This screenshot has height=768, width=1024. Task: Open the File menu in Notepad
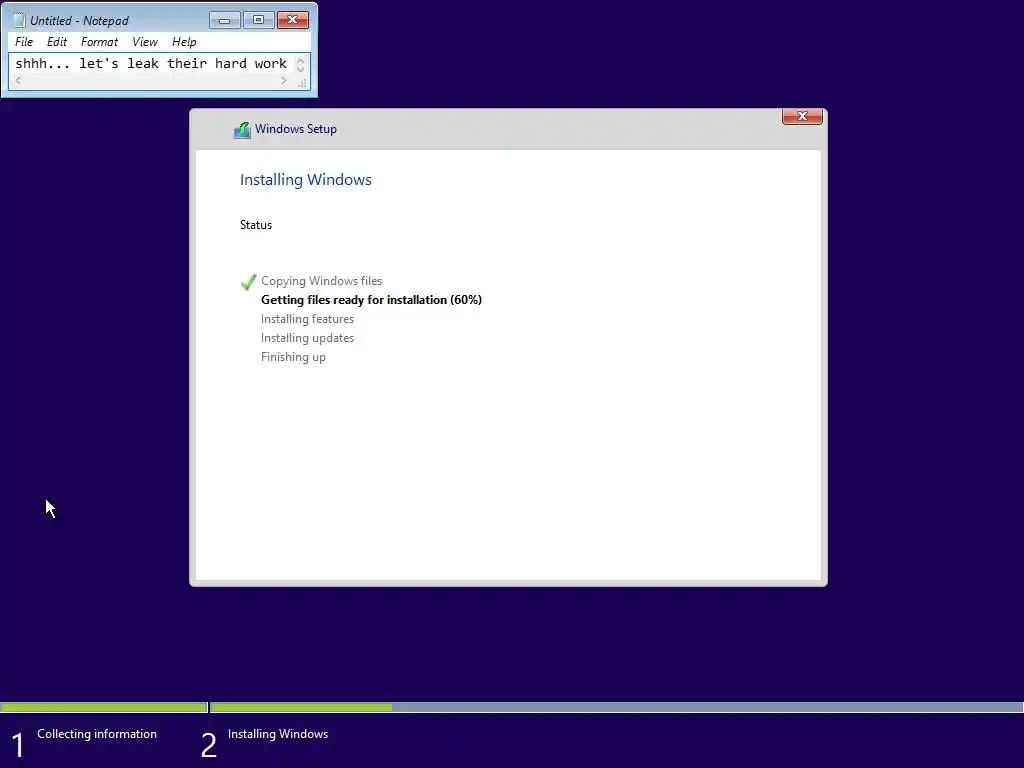click(24, 42)
